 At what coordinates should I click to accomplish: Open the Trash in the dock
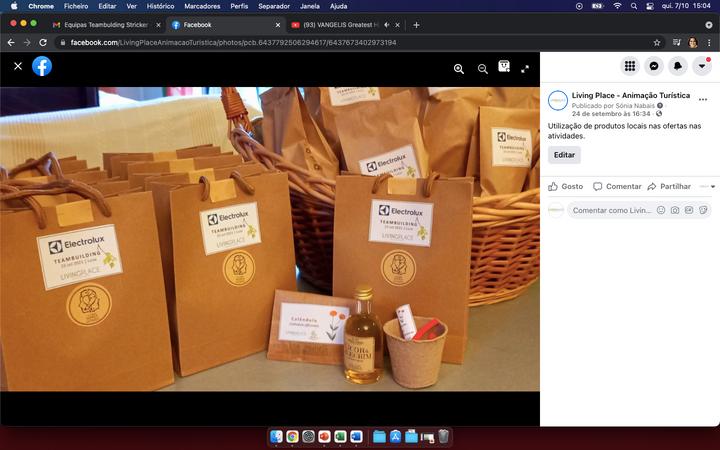443,436
